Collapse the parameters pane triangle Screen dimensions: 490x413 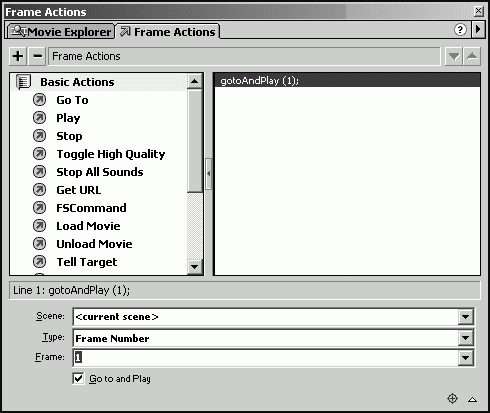472,399
